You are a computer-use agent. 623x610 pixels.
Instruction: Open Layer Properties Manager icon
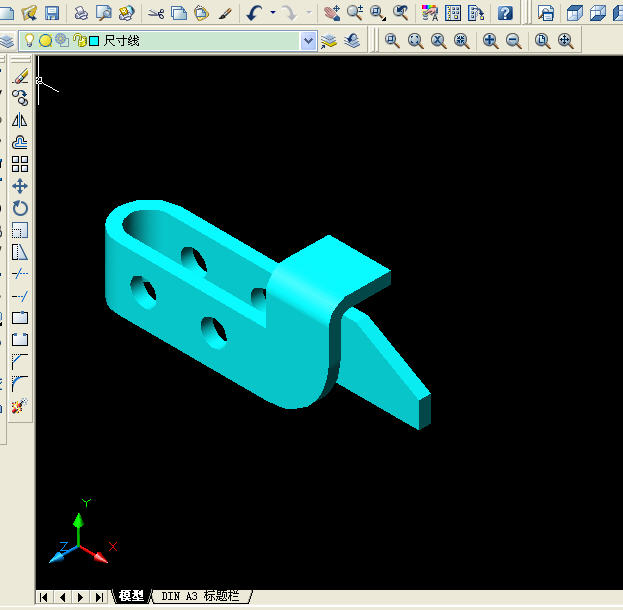point(6,41)
